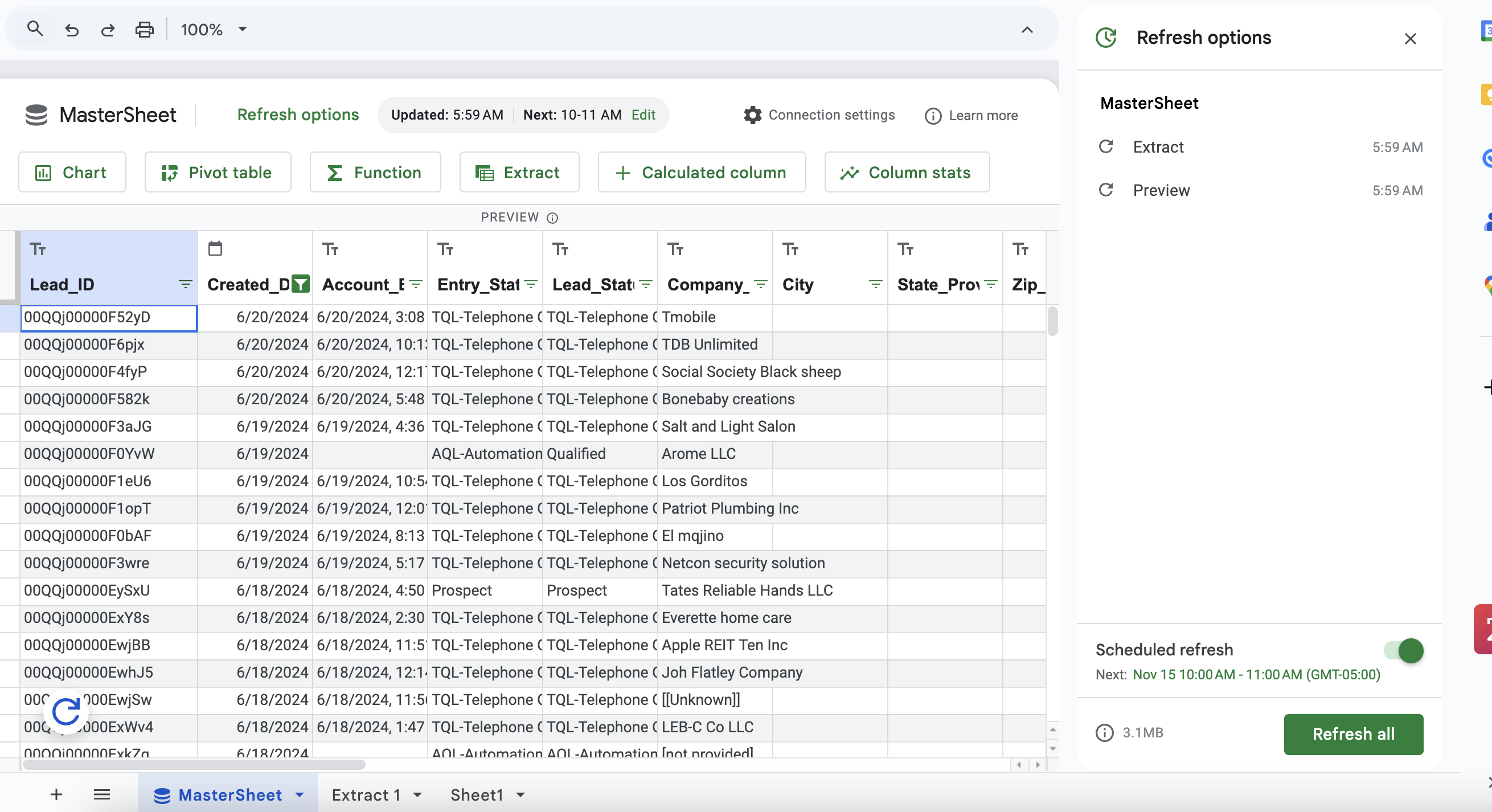This screenshot has height=812, width=1492.
Task: Switch to the Sheet1 tab
Action: tap(477, 794)
